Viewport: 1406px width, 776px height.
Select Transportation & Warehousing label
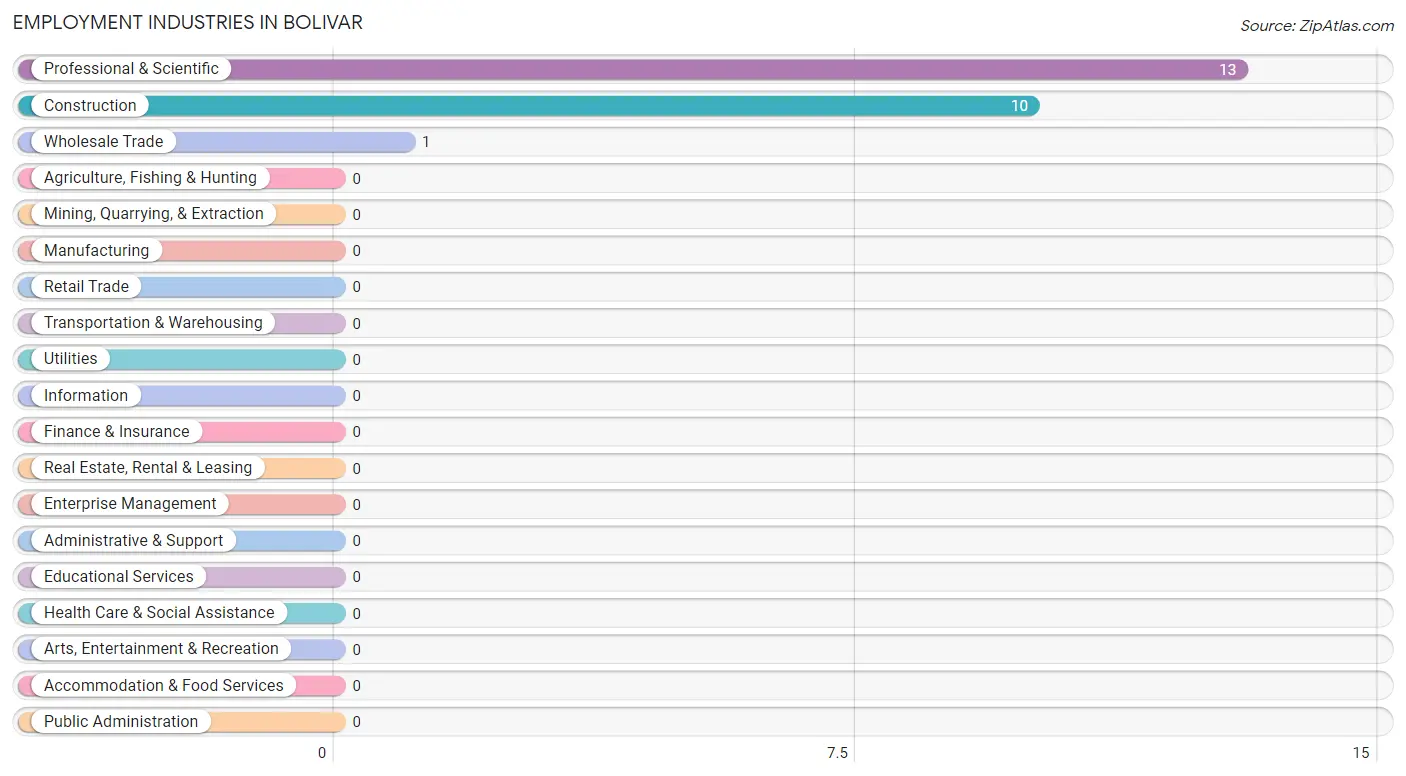click(x=153, y=323)
